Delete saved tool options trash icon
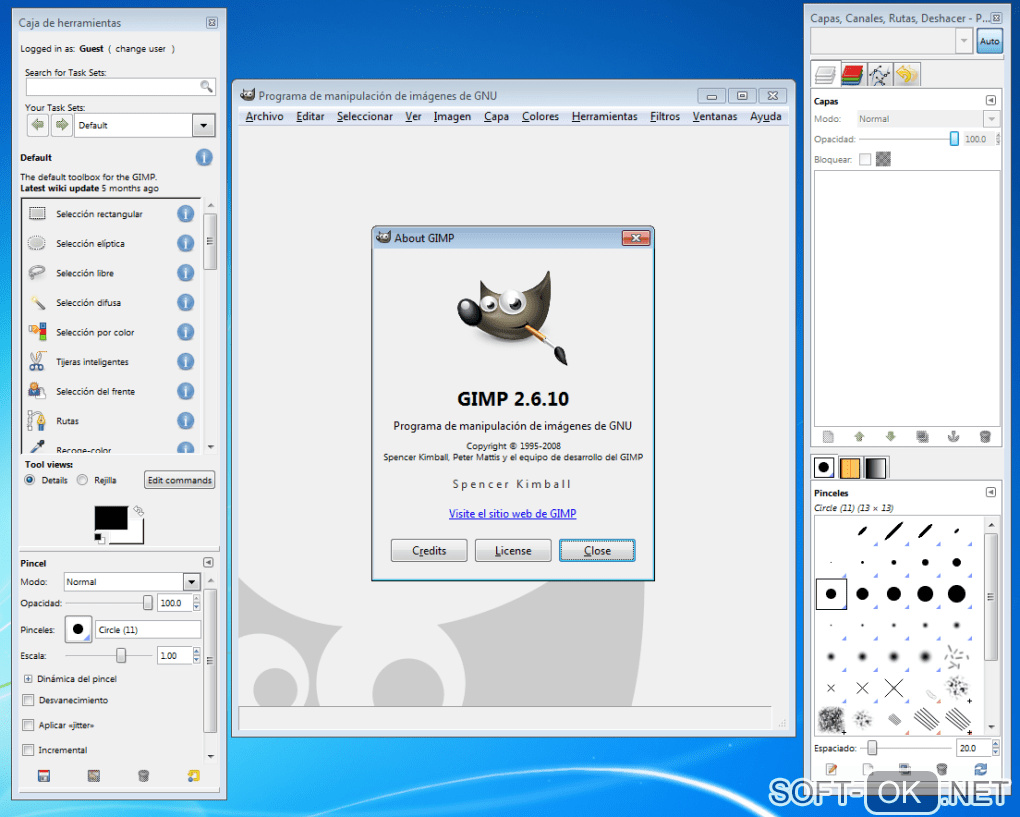 point(144,775)
